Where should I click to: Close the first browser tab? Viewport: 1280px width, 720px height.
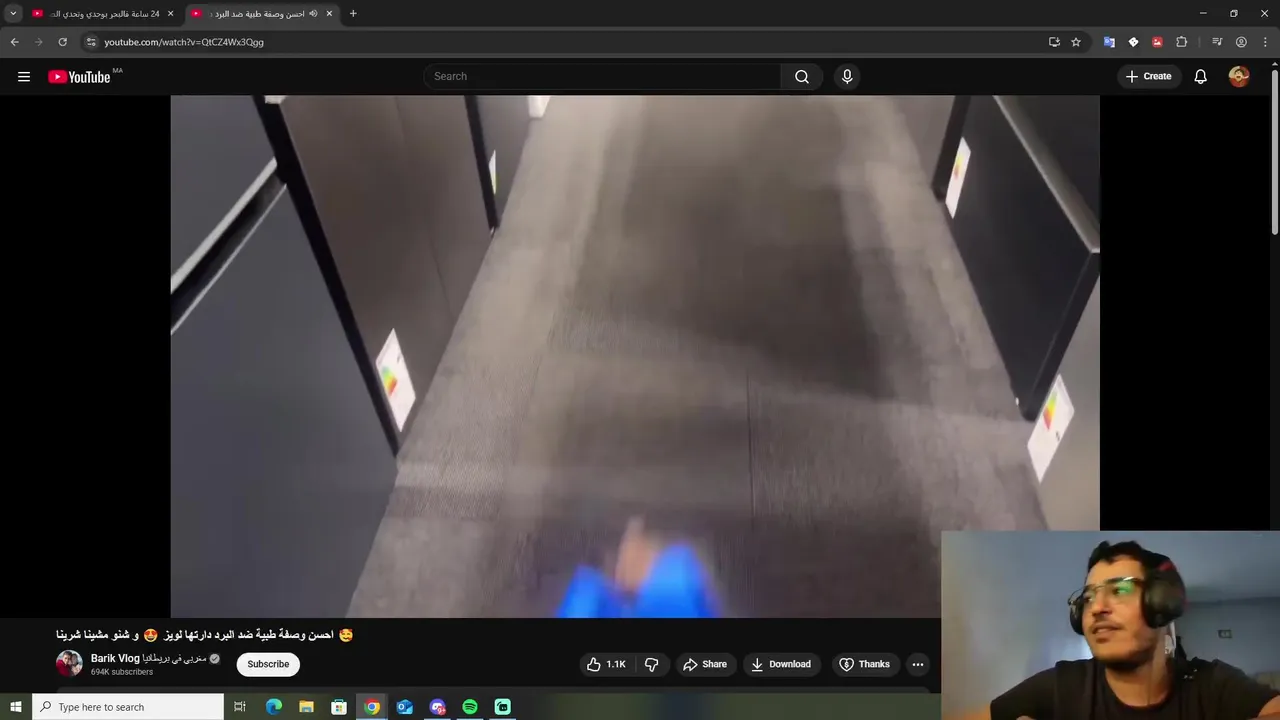pyautogui.click(x=170, y=14)
